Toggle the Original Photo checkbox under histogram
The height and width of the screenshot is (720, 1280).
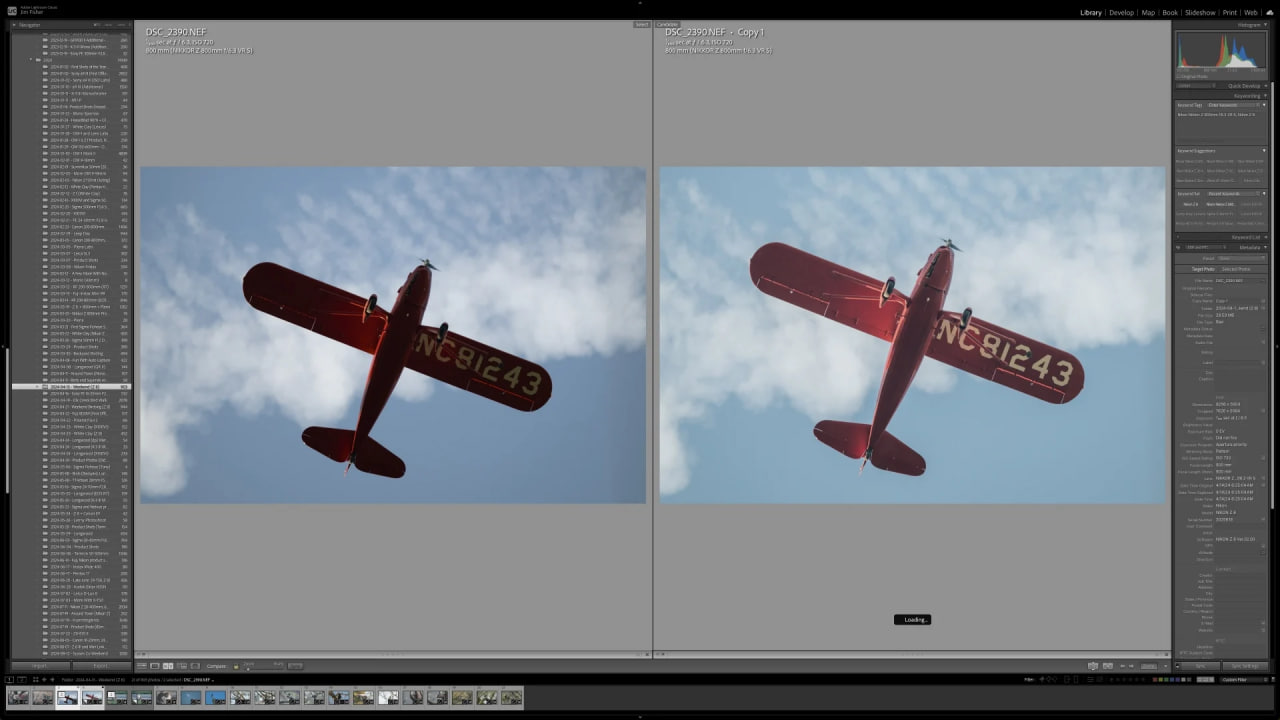pos(1179,76)
